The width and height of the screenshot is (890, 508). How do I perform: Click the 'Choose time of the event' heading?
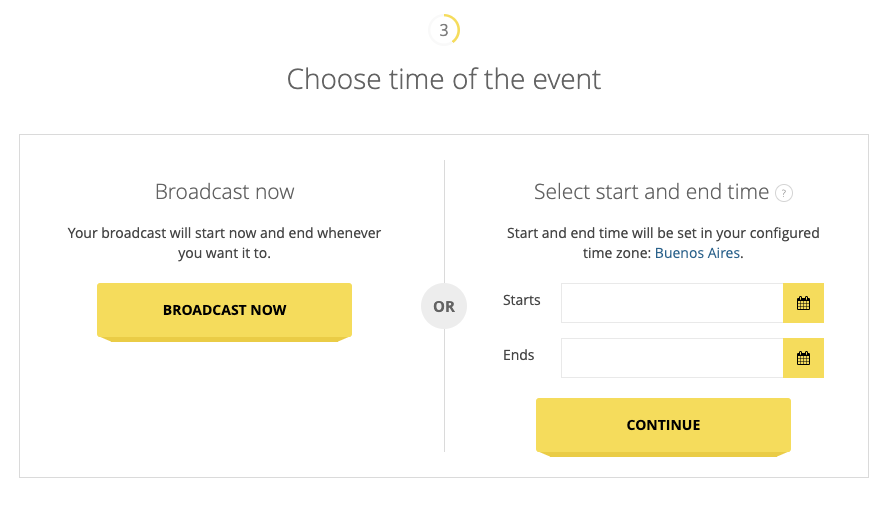coord(444,79)
